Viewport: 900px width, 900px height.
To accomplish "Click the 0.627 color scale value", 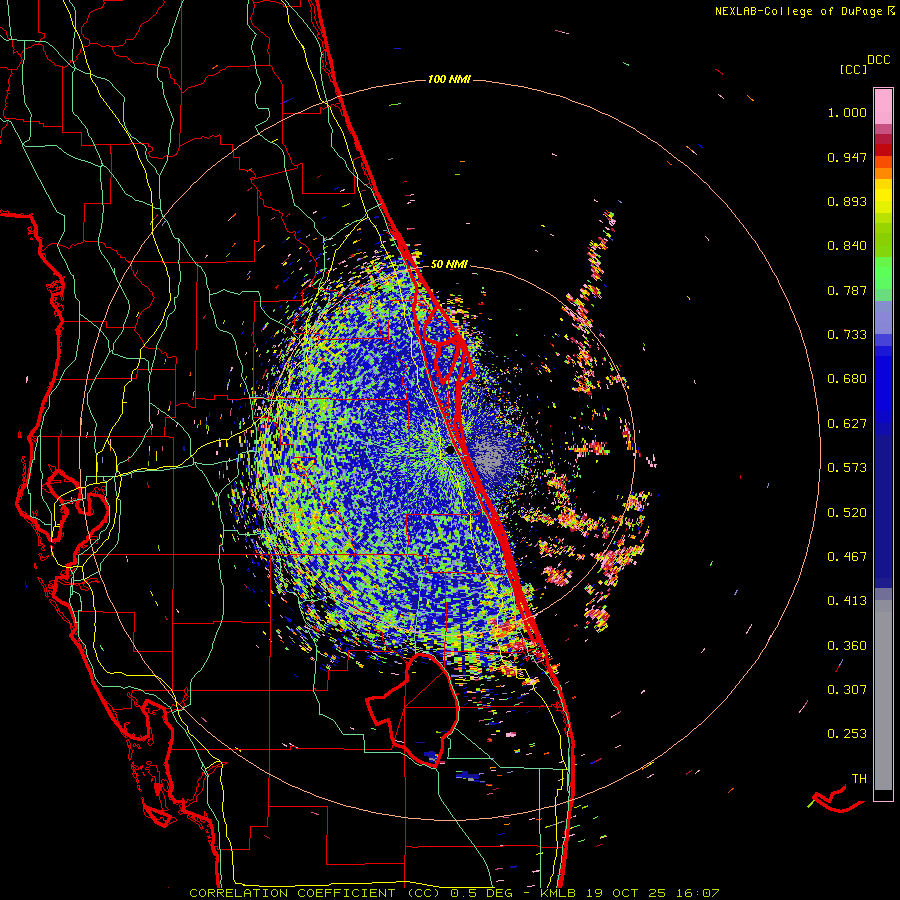I will click(847, 424).
